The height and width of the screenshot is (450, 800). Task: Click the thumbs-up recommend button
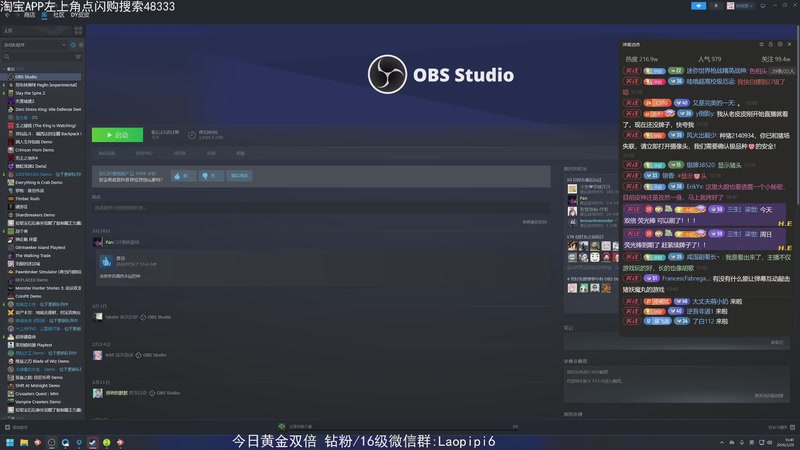(x=182, y=176)
